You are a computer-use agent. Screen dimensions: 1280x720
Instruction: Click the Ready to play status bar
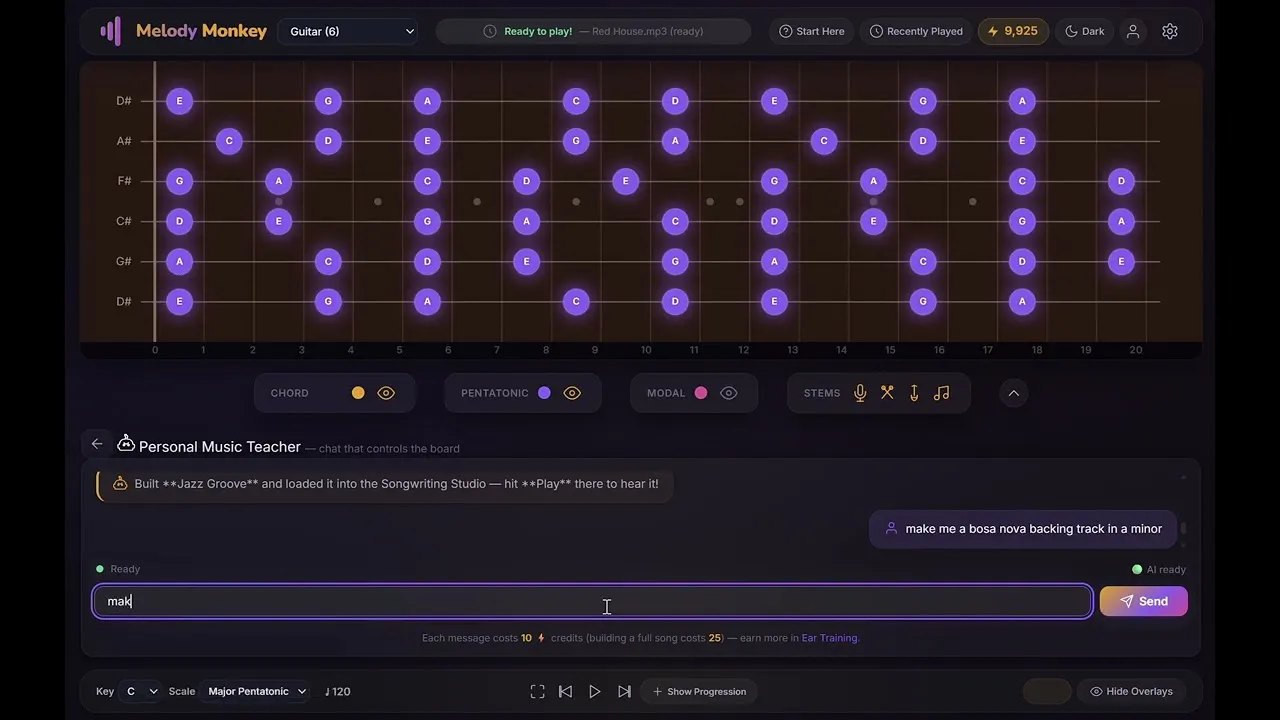(593, 31)
